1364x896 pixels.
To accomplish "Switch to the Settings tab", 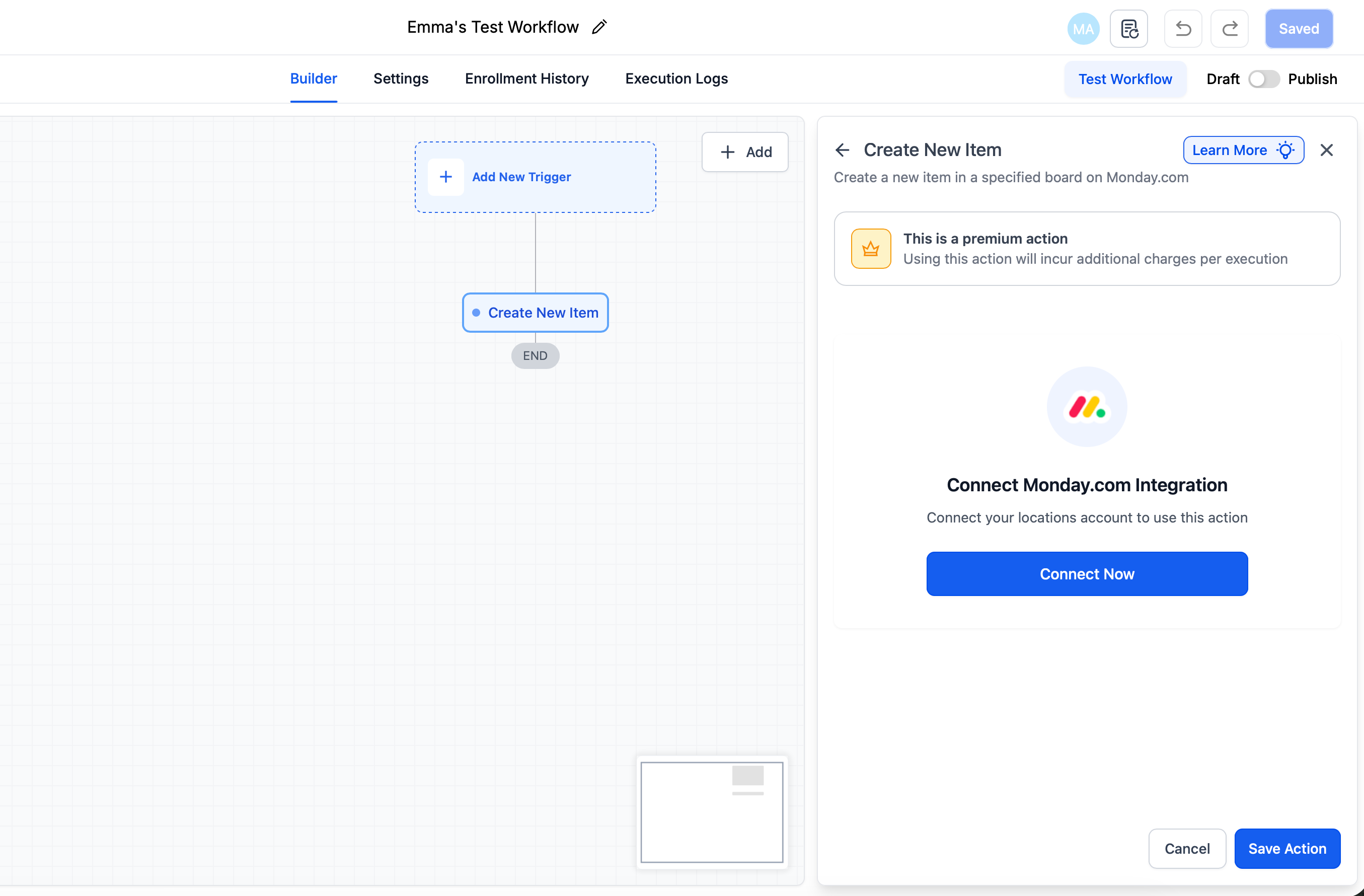I will click(x=401, y=79).
